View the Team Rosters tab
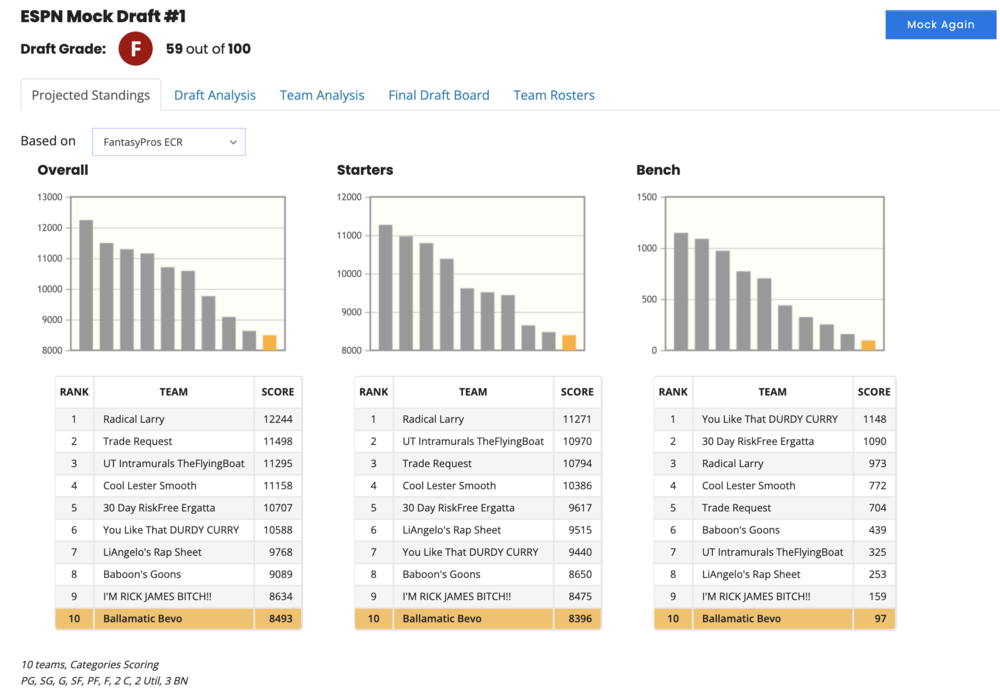The width and height of the screenshot is (1000, 693). click(x=554, y=95)
